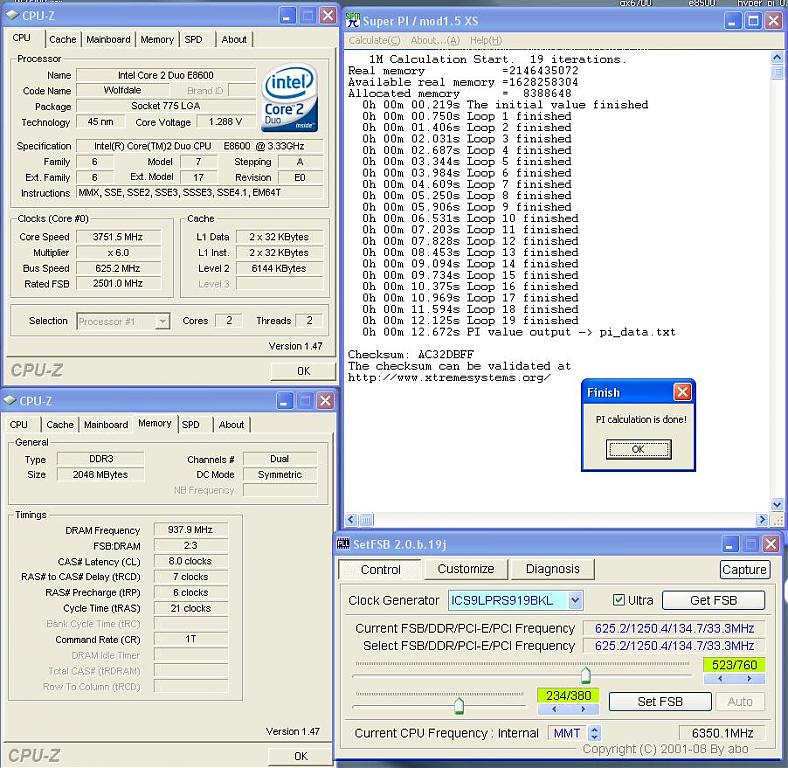
Task: Step lower 234/380 slider left arrow
Action: click(x=553, y=709)
